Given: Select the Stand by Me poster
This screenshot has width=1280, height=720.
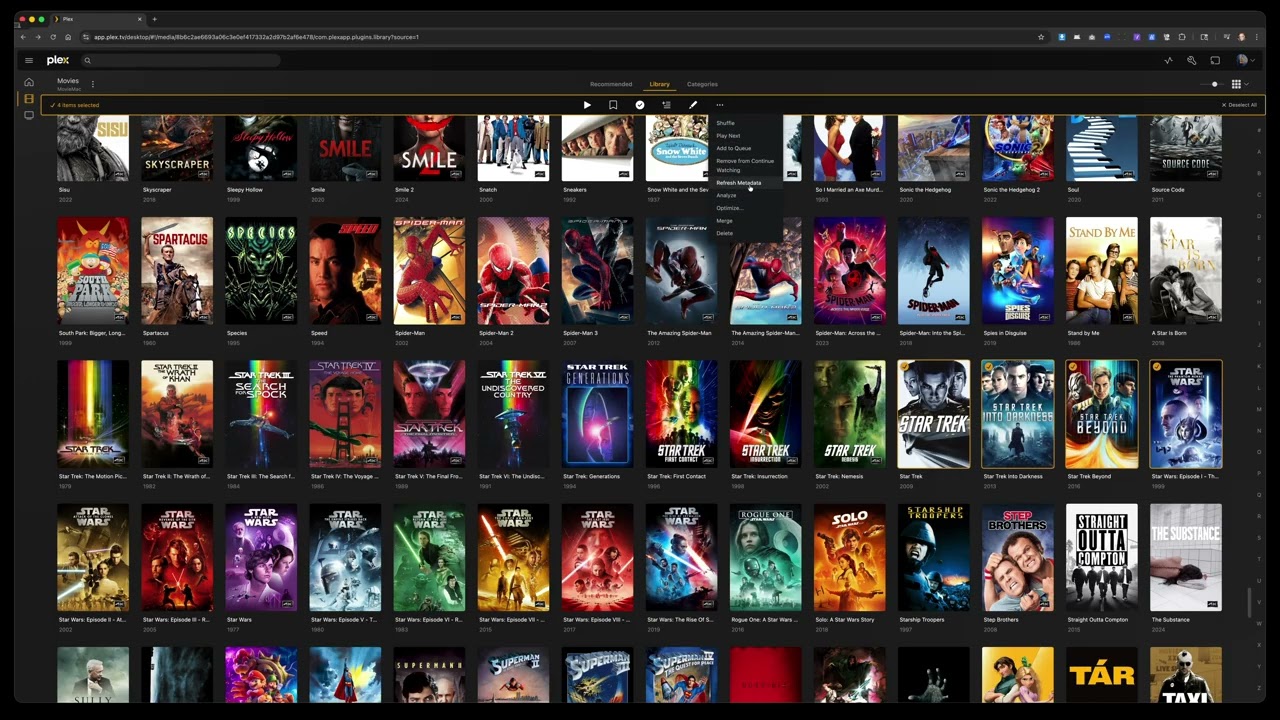Looking at the screenshot, I should click(x=1101, y=270).
